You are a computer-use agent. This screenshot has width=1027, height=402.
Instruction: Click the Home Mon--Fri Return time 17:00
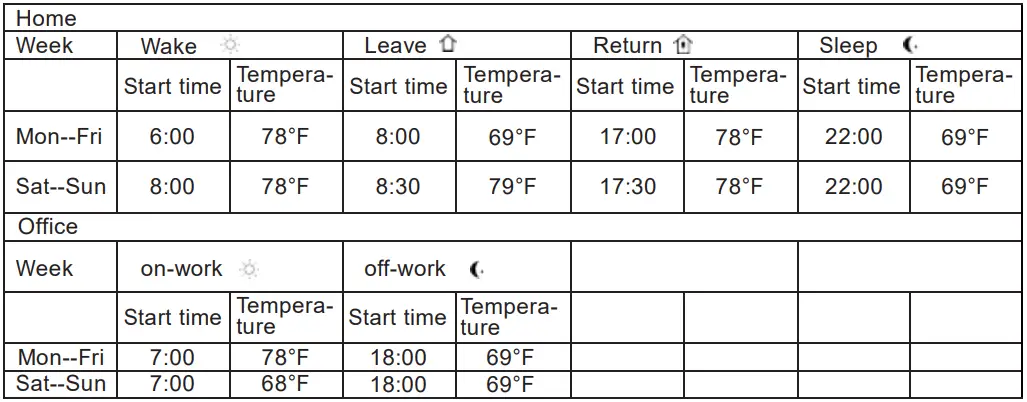pyautogui.click(x=628, y=137)
